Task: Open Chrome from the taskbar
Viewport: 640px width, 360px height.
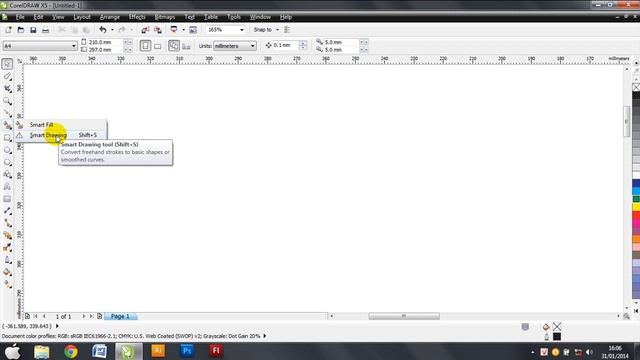Action: (x=71, y=351)
